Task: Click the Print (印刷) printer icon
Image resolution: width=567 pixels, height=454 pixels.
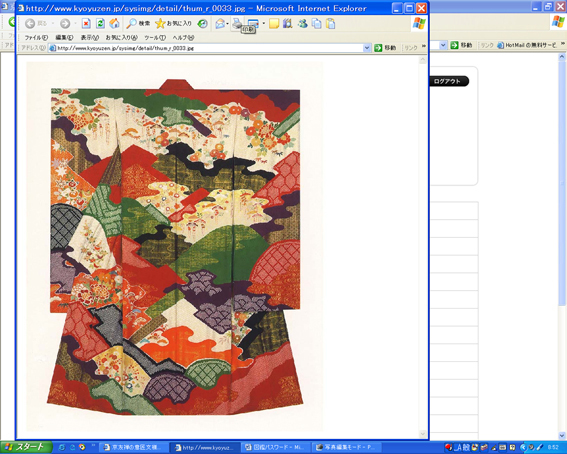Action: point(237,23)
